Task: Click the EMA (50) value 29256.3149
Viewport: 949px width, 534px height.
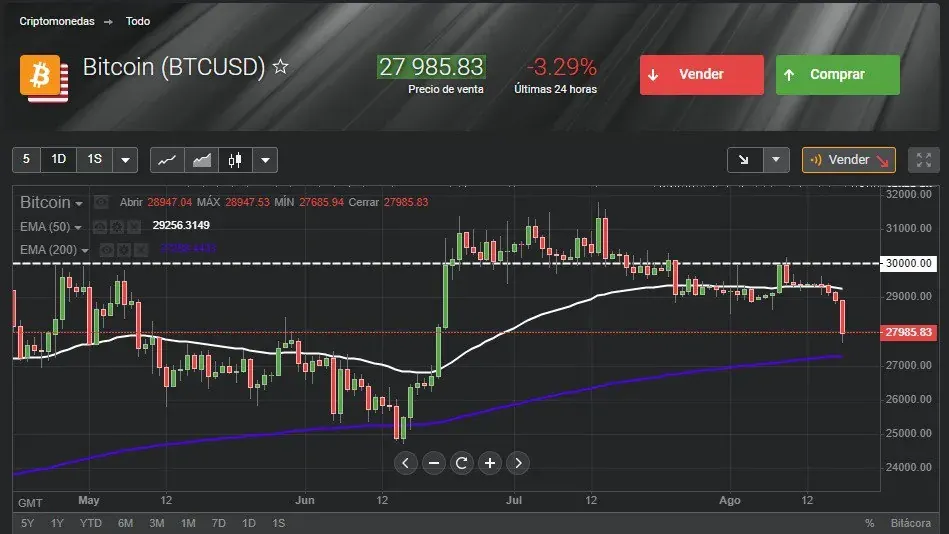Action: point(181,225)
